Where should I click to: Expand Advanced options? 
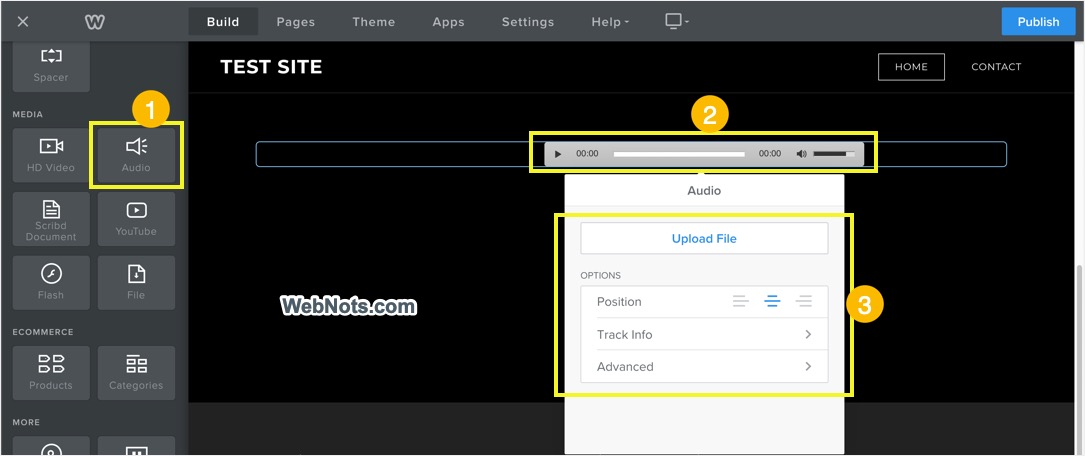[704, 367]
